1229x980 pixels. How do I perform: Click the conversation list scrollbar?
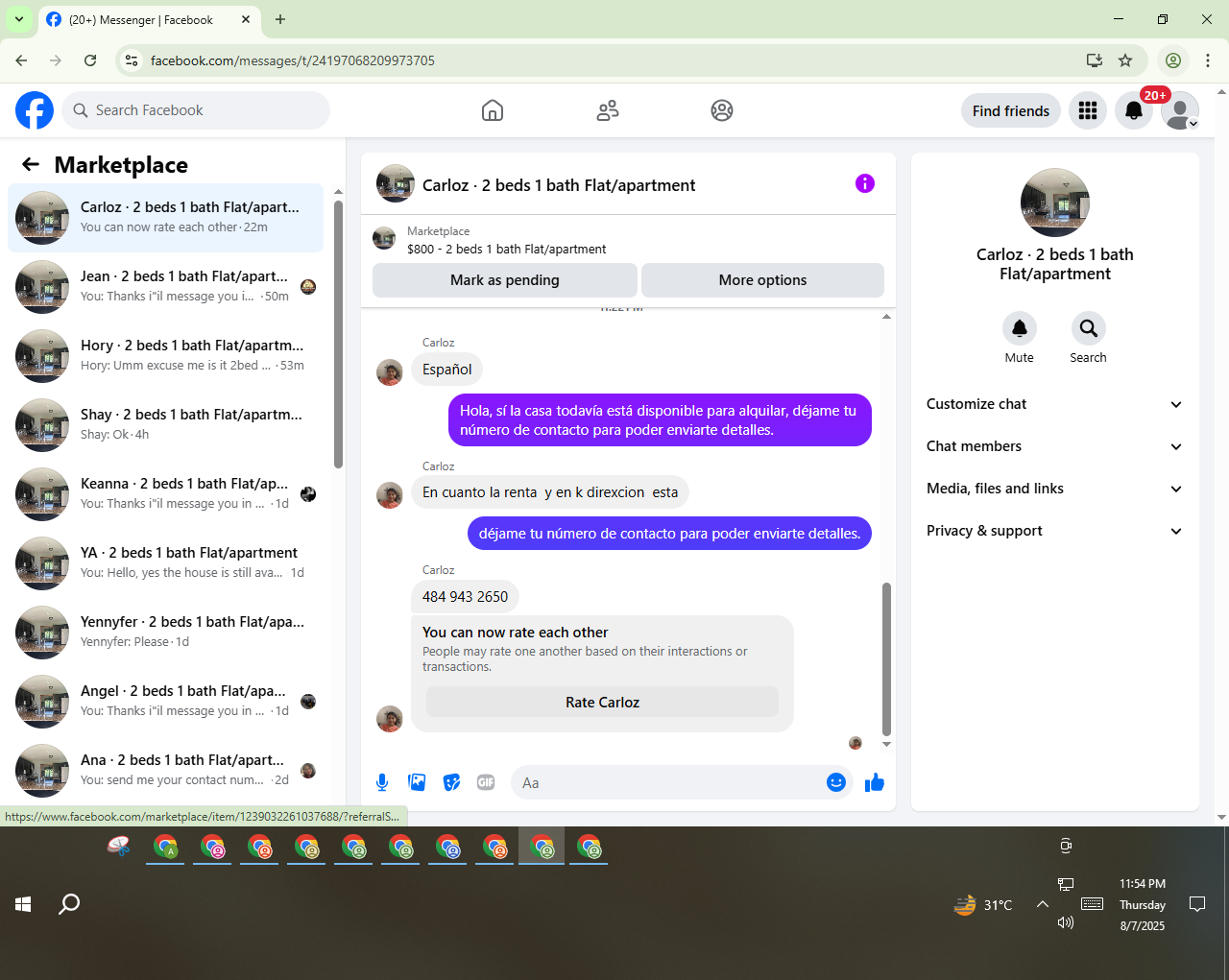(x=338, y=334)
